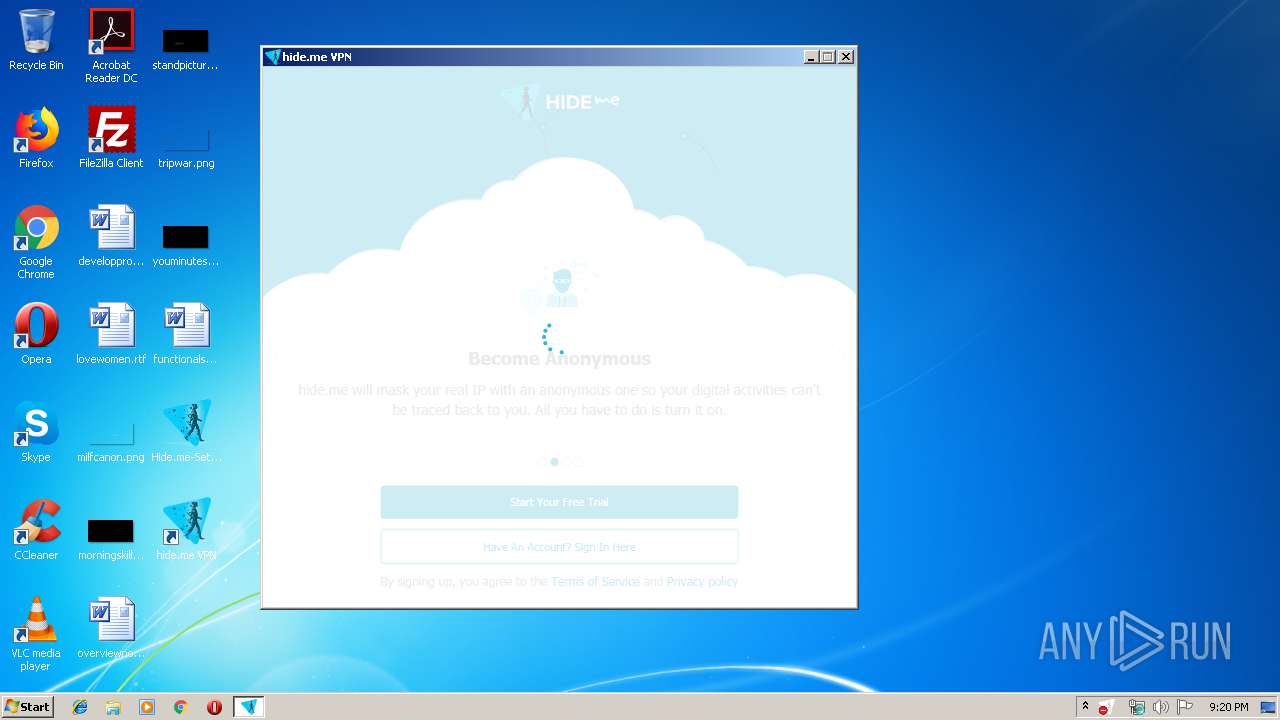Select the standpictur… desktop file

[x=185, y=48]
